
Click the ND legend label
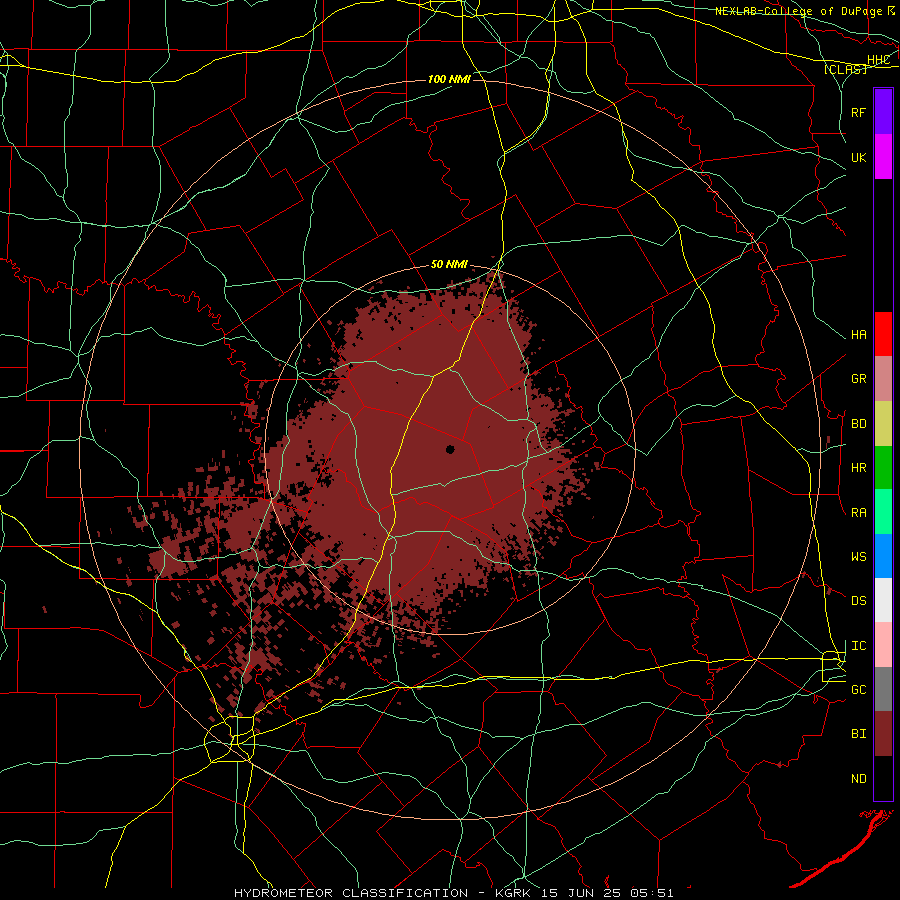(x=858, y=779)
